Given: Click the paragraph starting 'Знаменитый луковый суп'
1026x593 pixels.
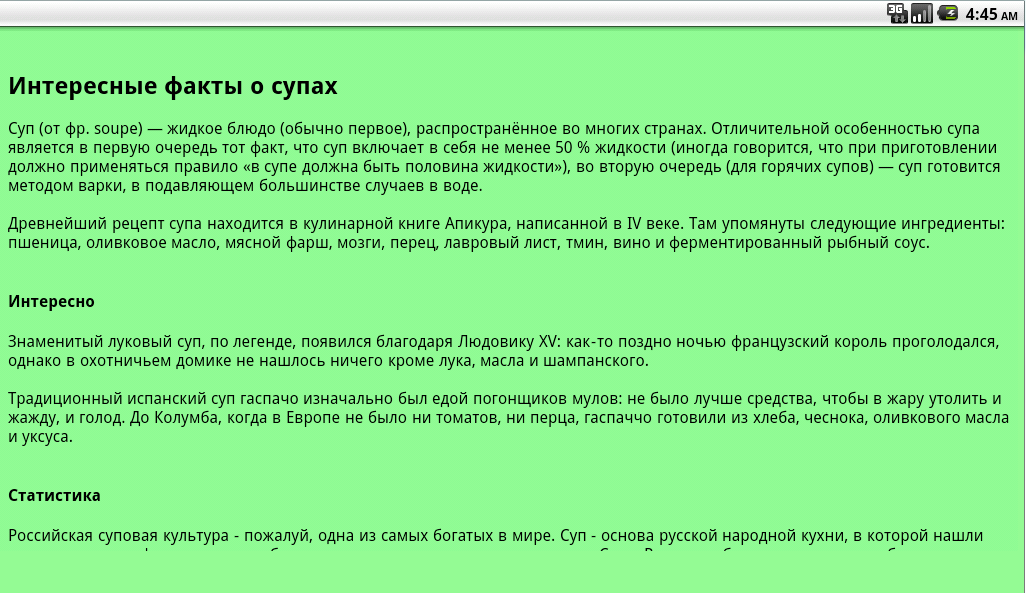Looking at the screenshot, I should click(504, 351).
